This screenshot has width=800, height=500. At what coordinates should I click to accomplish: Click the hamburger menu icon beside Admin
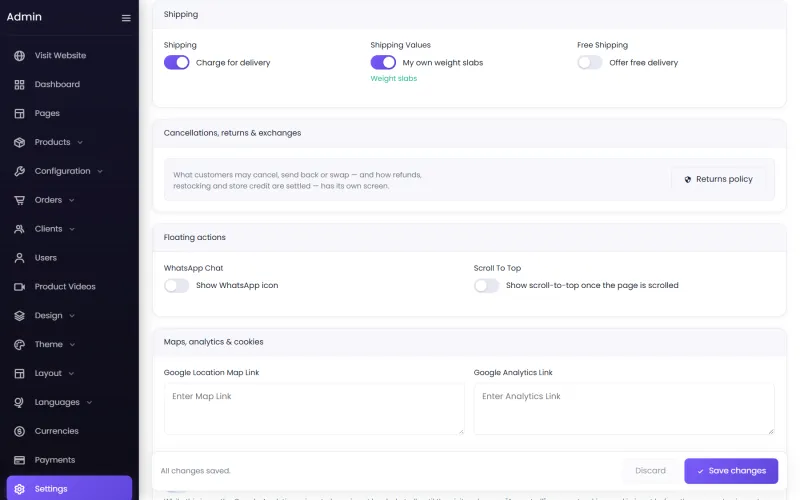pyautogui.click(x=126, y=18)
